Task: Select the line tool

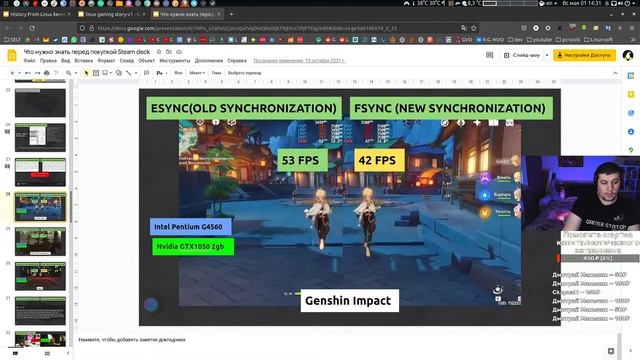Action: coord(129,73)
